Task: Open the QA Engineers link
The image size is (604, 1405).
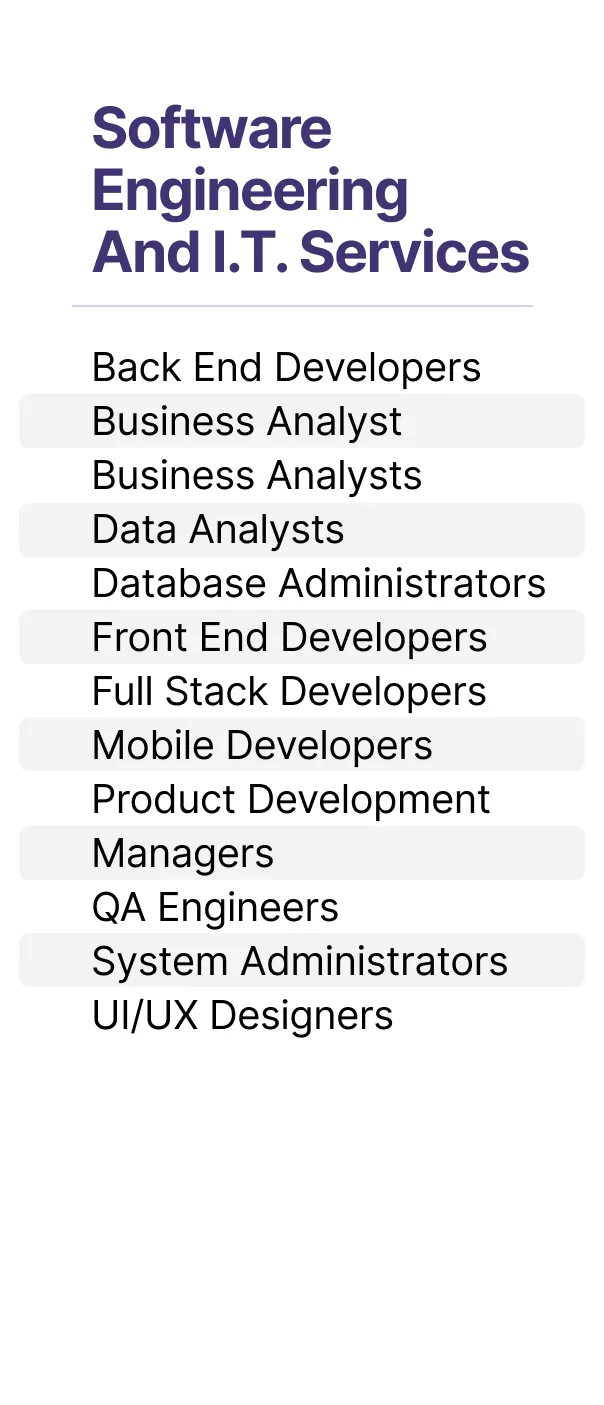Action: pyautogui.click(x=215, y=908)
